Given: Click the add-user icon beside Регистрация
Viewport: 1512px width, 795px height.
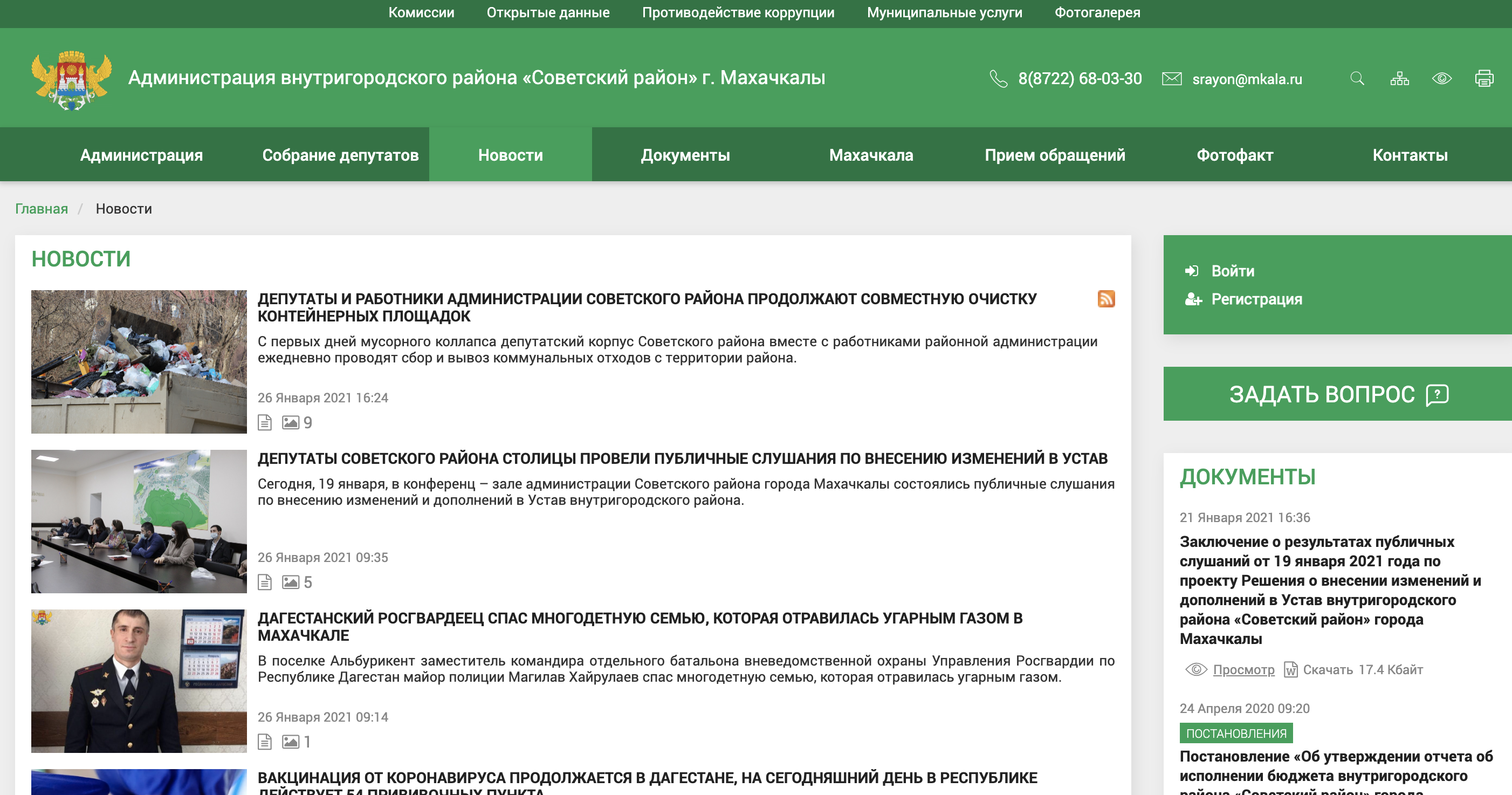Looking at the screenshot, I should 1193,299.
